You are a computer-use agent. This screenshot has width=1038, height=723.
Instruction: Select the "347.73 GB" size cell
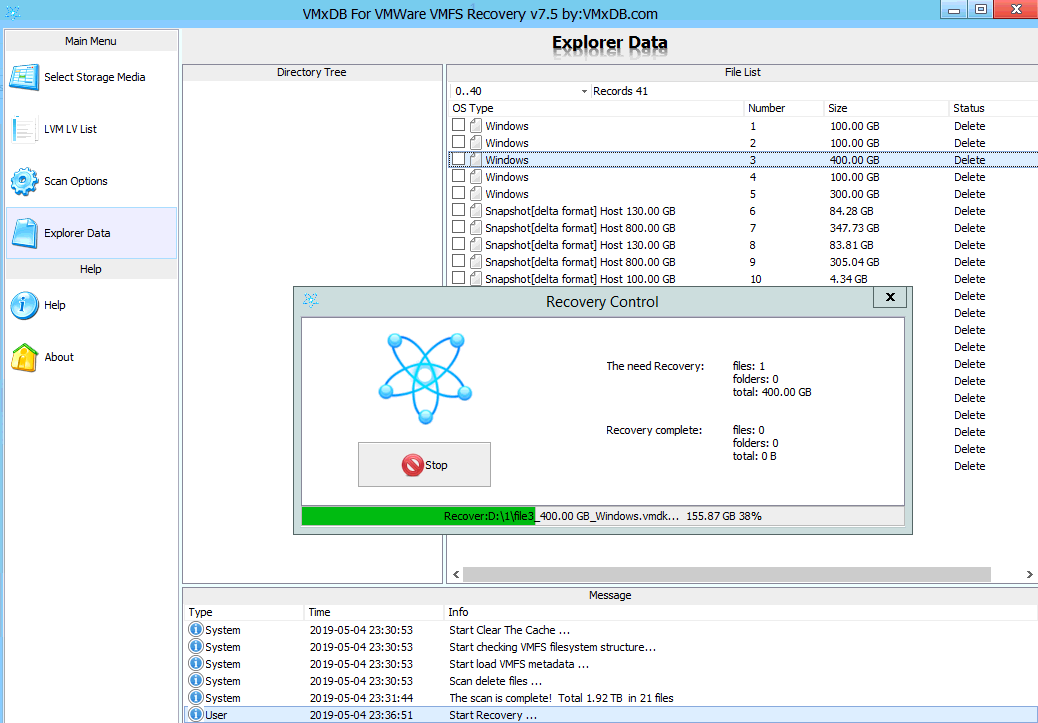(855, 228)
